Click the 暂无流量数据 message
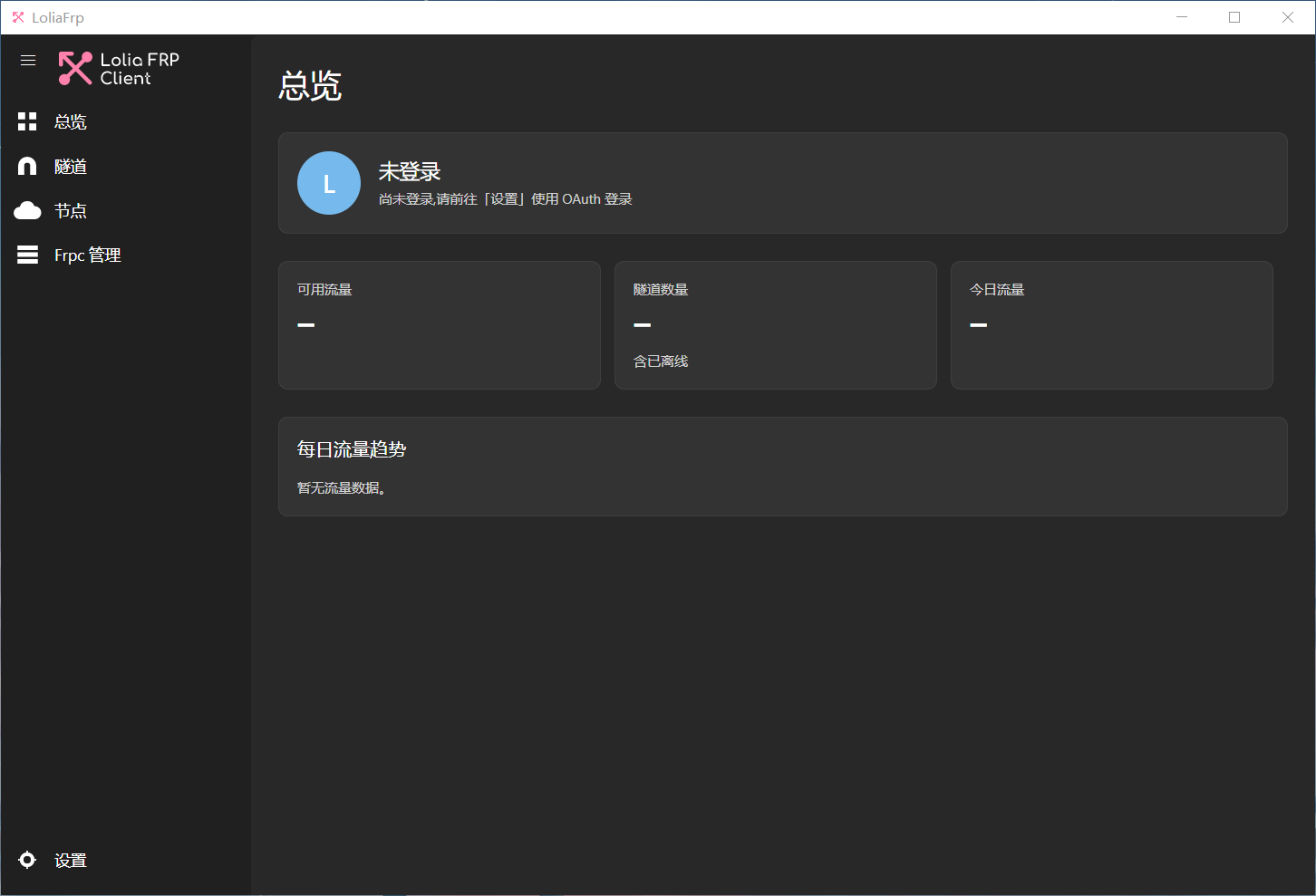1316x896 pixels. coord(342,488)
